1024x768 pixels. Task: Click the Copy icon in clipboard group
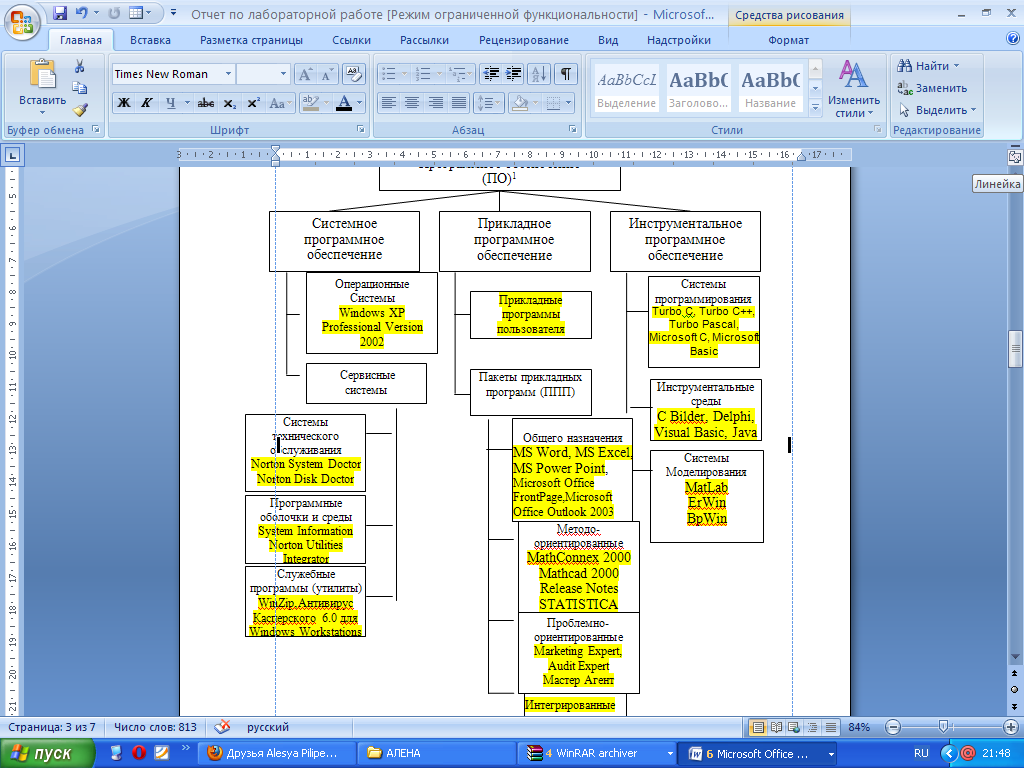pos(80,88)
